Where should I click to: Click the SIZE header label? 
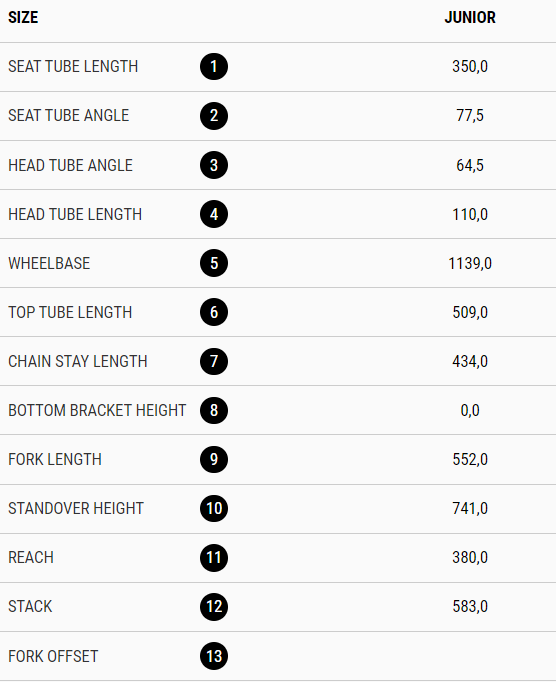(x=23, y=17)
